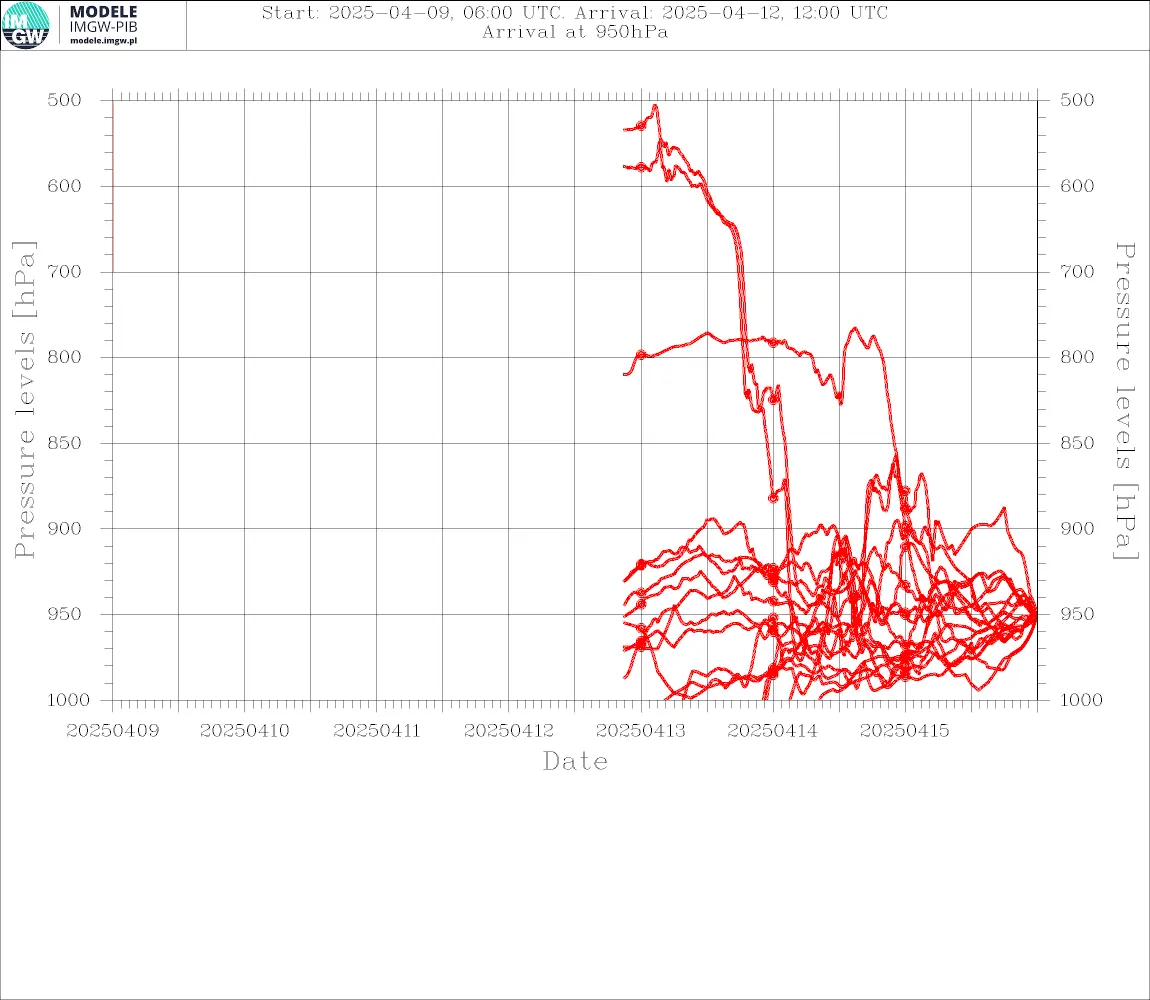Click the right 'Pressure levels [hPa]' axis title
Screen dimensions: 1150x1000
(x=1125, y=401)
